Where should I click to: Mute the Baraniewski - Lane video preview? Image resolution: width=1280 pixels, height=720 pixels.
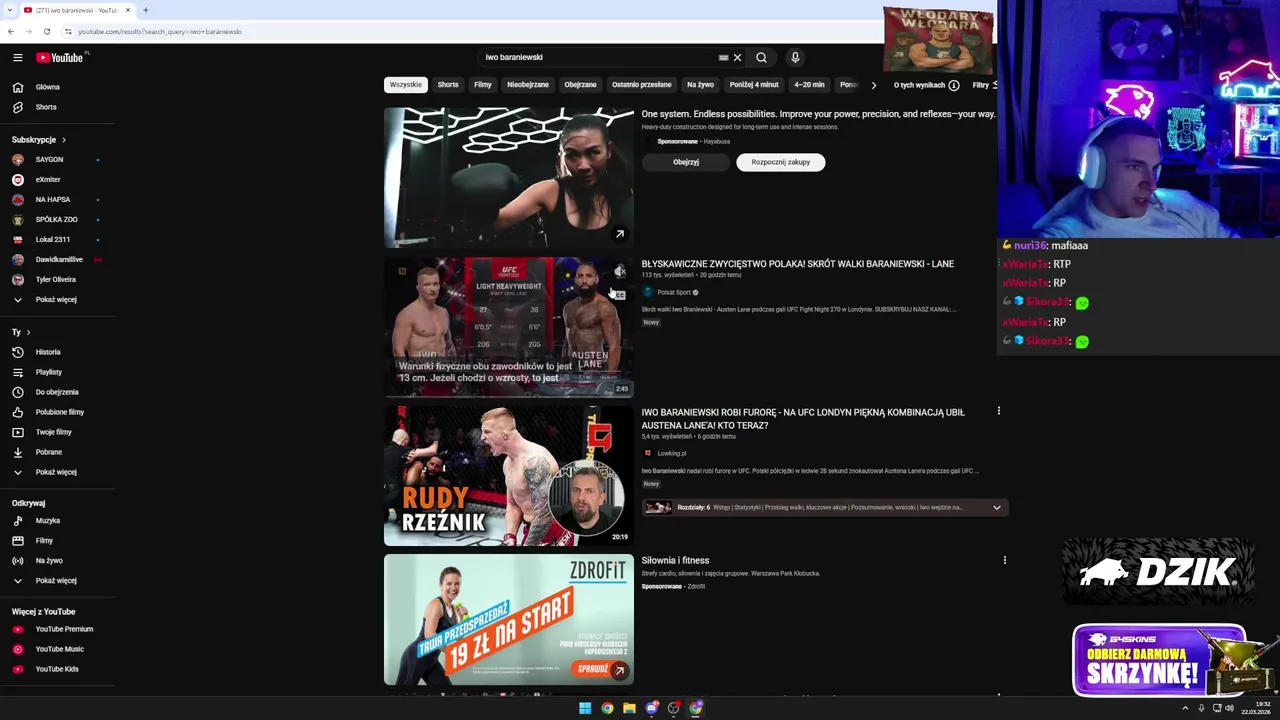tap(620, 271)
